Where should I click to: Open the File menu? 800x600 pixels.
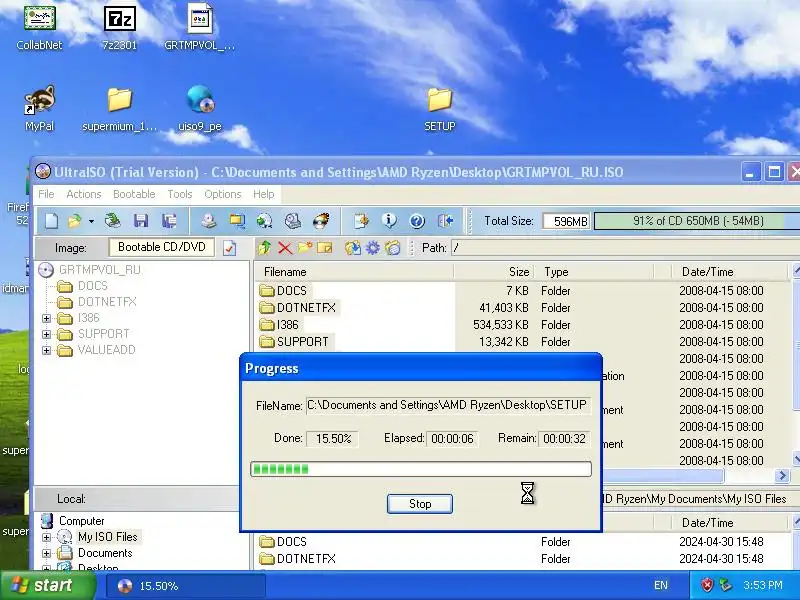(46, 194)
